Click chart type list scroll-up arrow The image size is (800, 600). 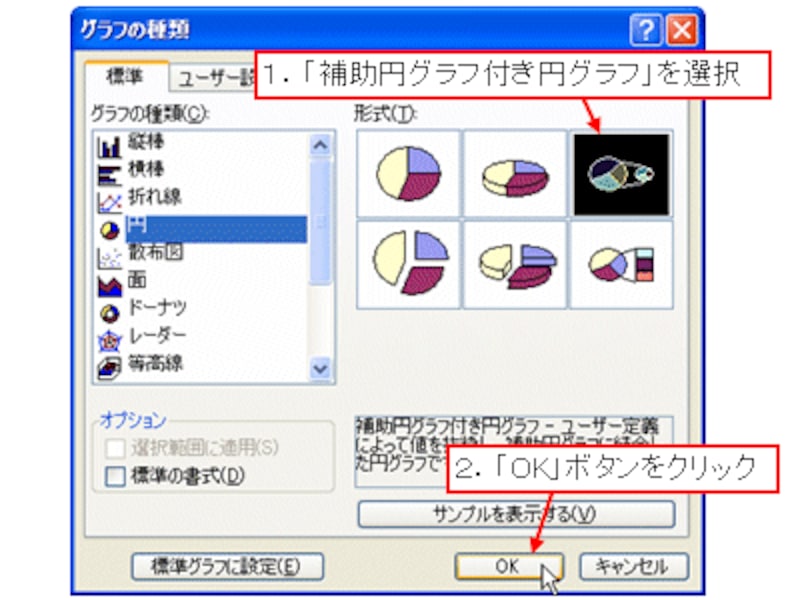[x=320, y=145]
